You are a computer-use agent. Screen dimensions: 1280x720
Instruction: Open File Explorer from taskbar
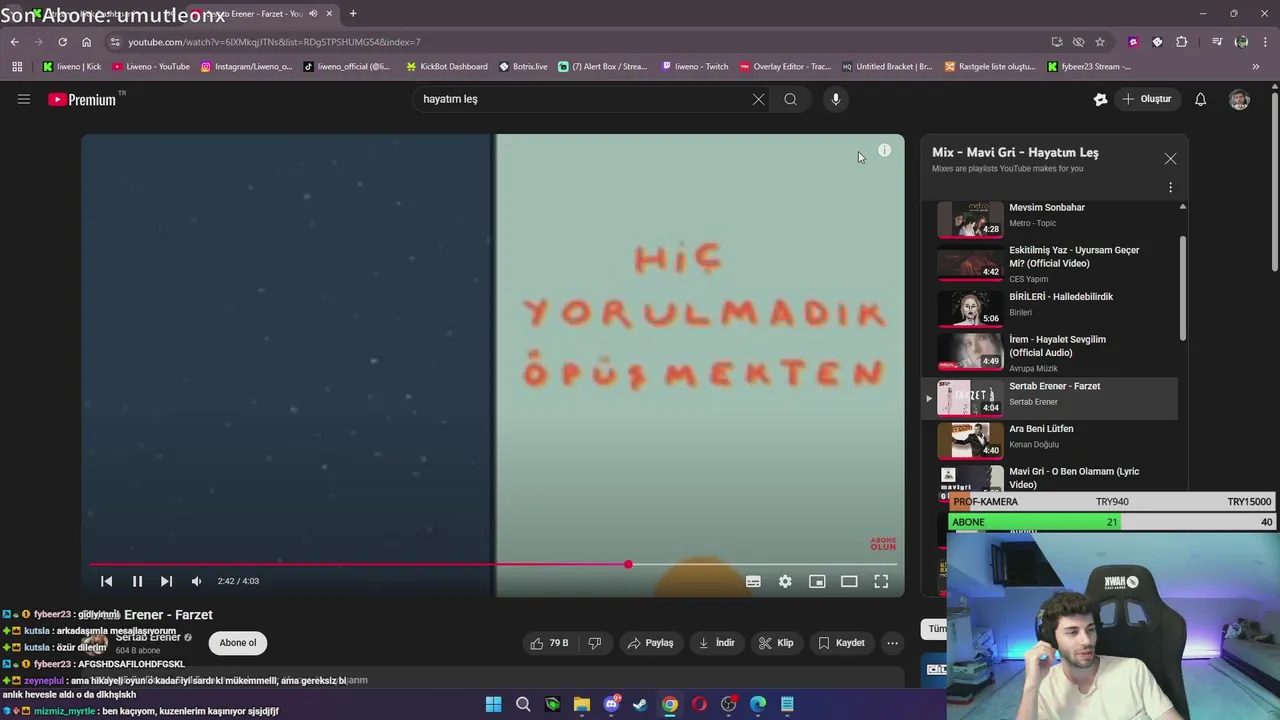[582, 704]
